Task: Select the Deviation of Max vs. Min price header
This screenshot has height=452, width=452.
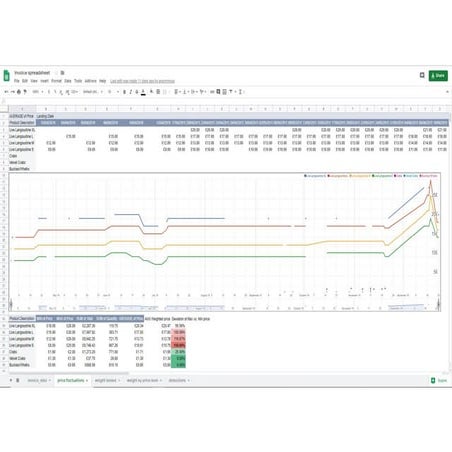Action: (x=191, y=319)
